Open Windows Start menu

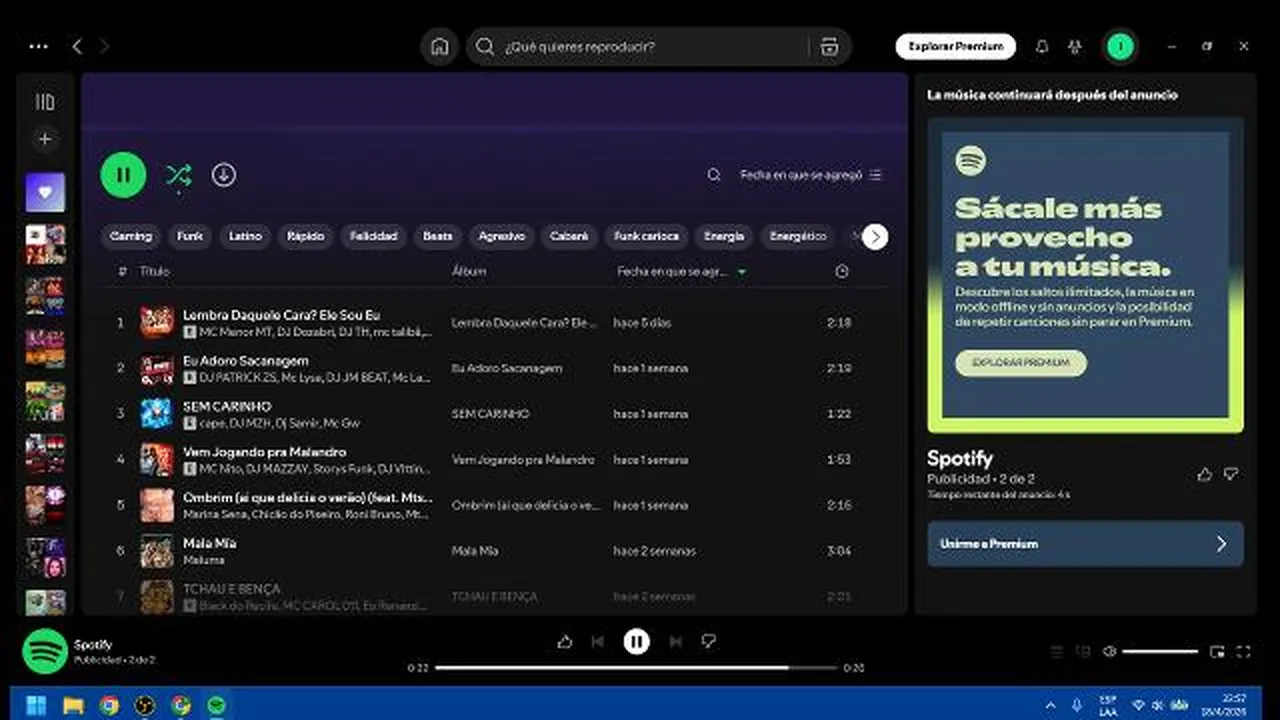coord(36,705)
